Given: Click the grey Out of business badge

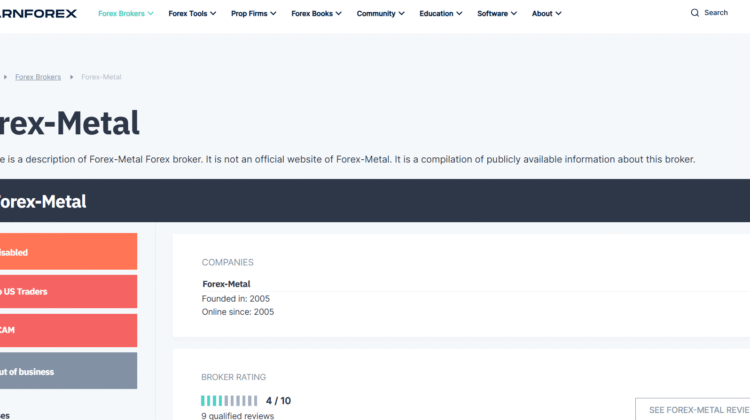Looking at the screenshot, I should coord(66,371).
